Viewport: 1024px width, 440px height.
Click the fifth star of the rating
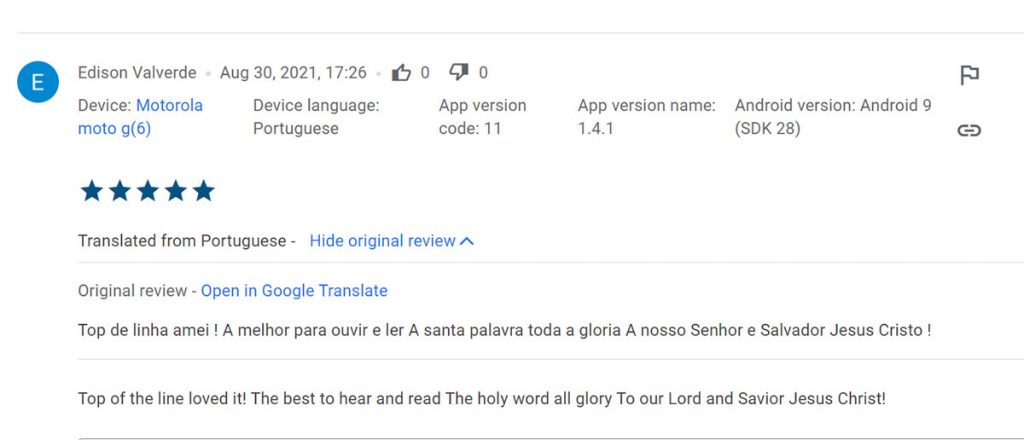click(204, 191)
